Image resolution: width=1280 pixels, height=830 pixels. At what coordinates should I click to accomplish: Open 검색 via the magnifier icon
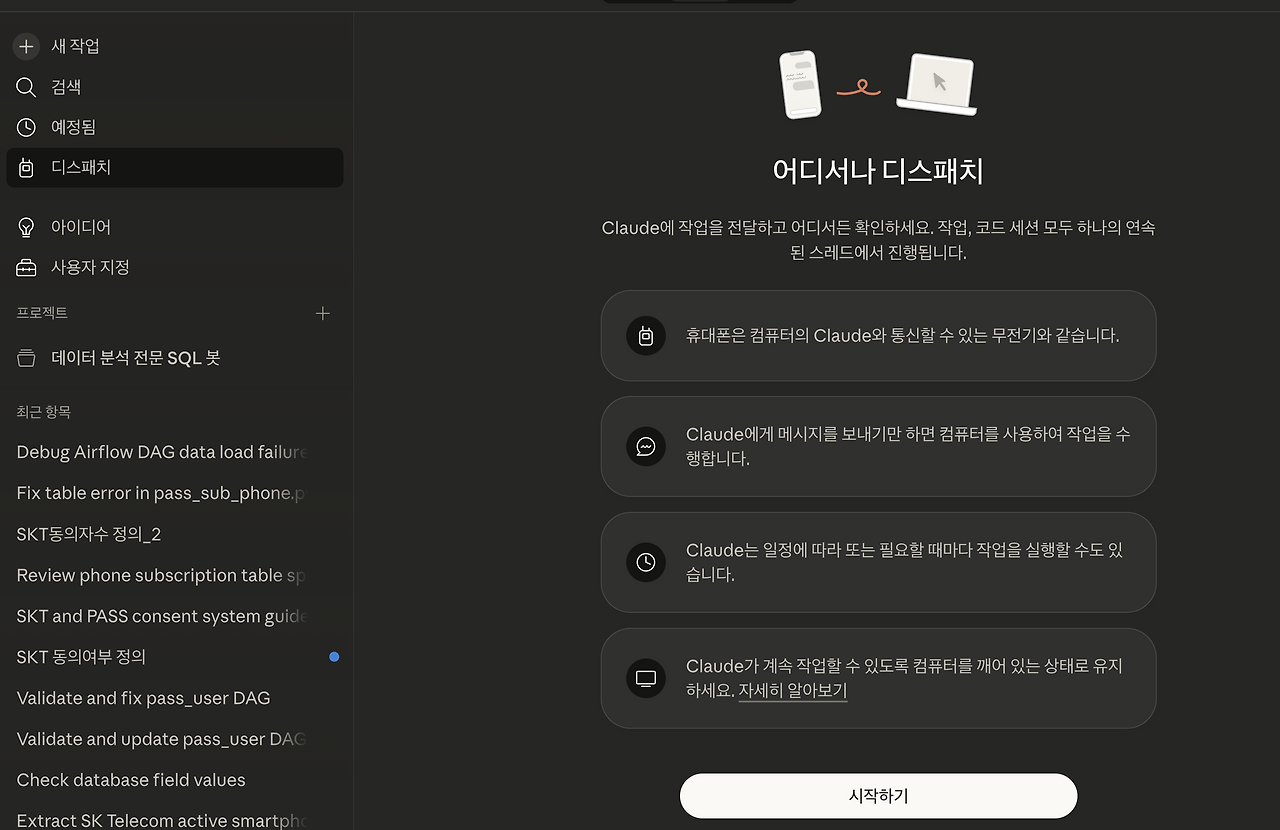click(x=25, y=87)
